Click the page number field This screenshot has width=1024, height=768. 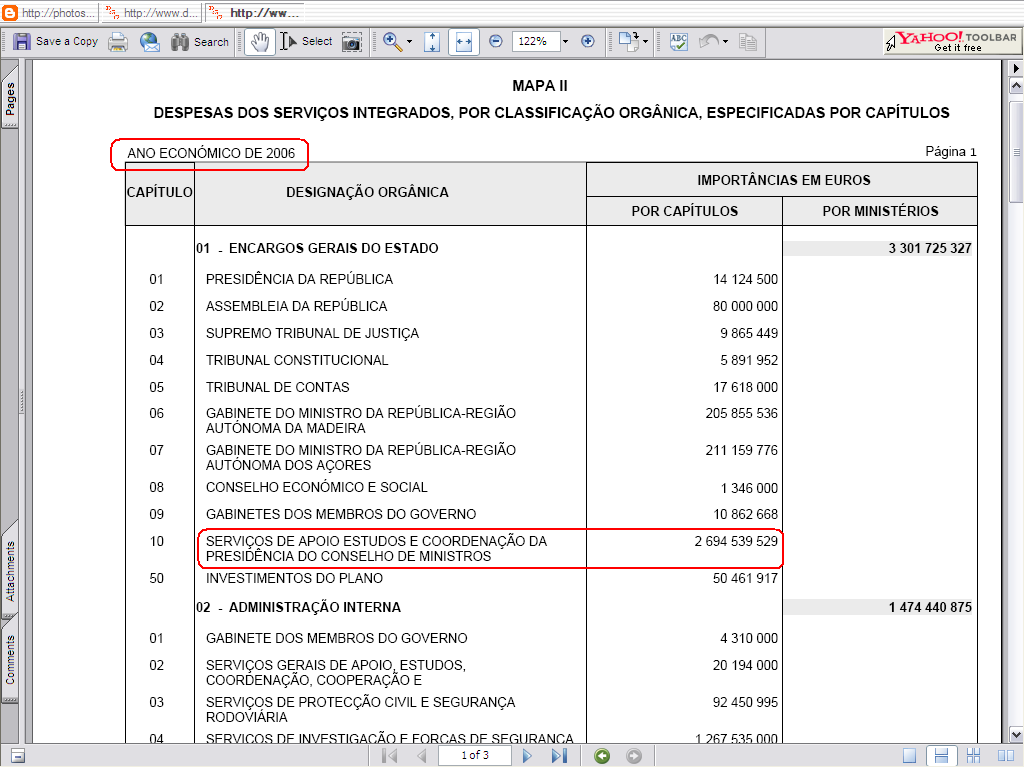pyautogui.click(x=475, y=756)
